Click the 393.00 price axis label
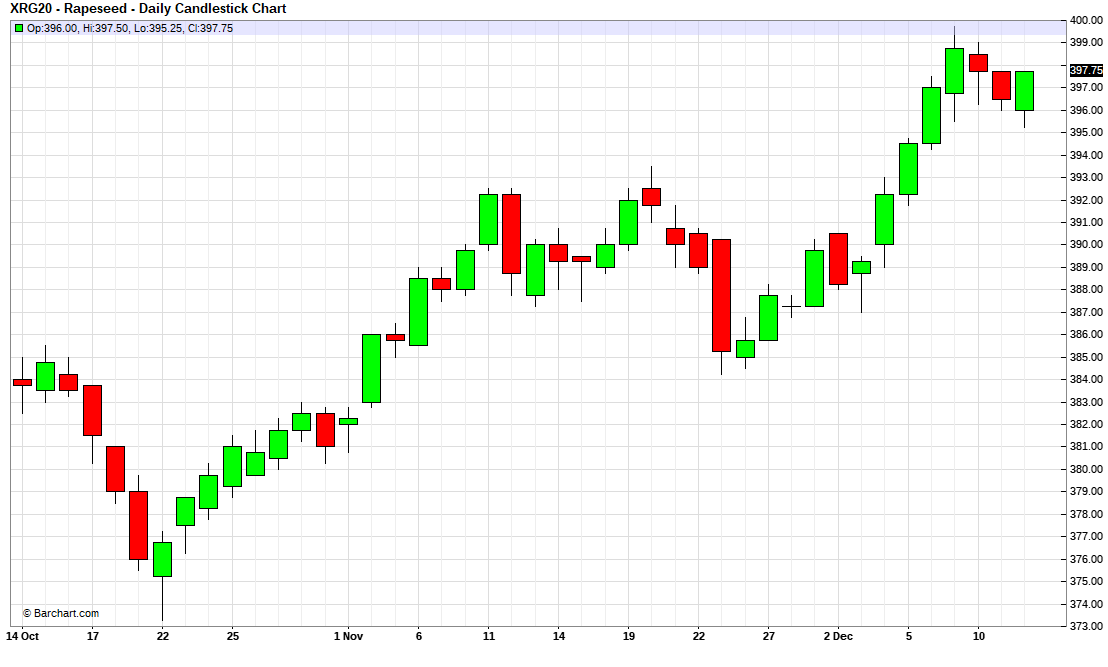This screenshot has height=667, width=1108. [1086, 177]
